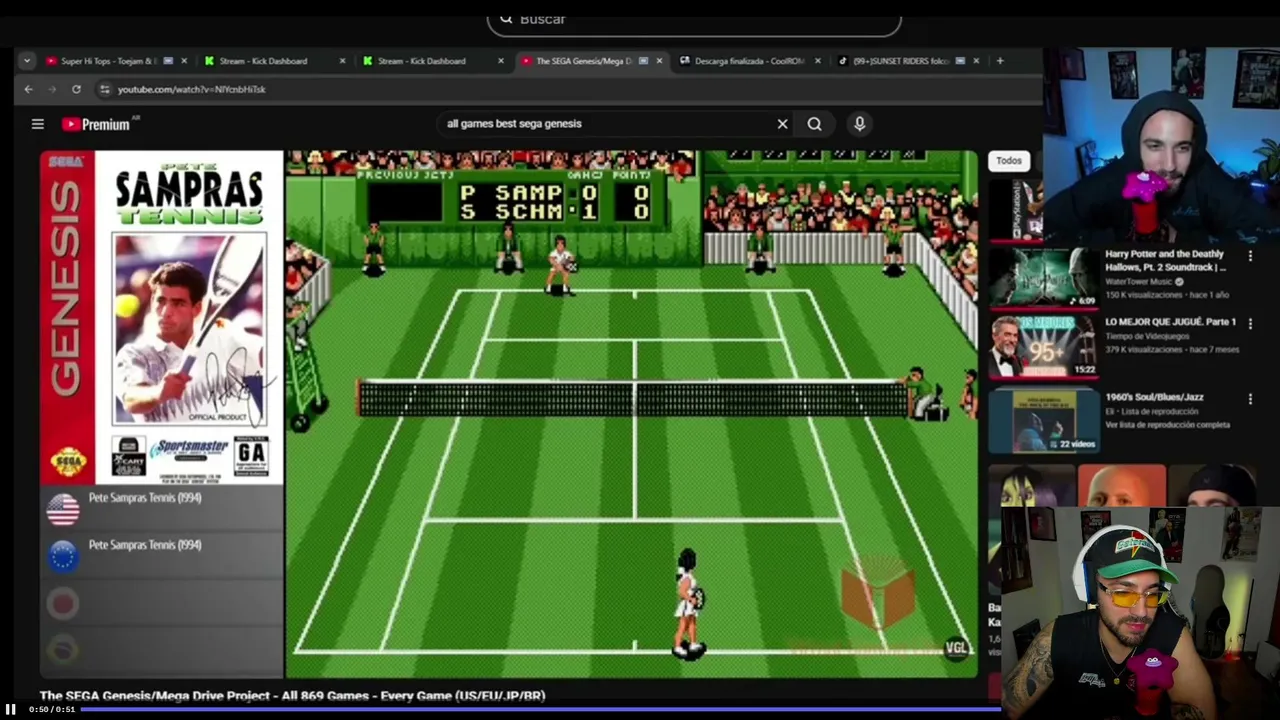1280x720 pixels.
Task: Close the Descarga finalizada - CoolROM tab
Action: coord(818,61)
